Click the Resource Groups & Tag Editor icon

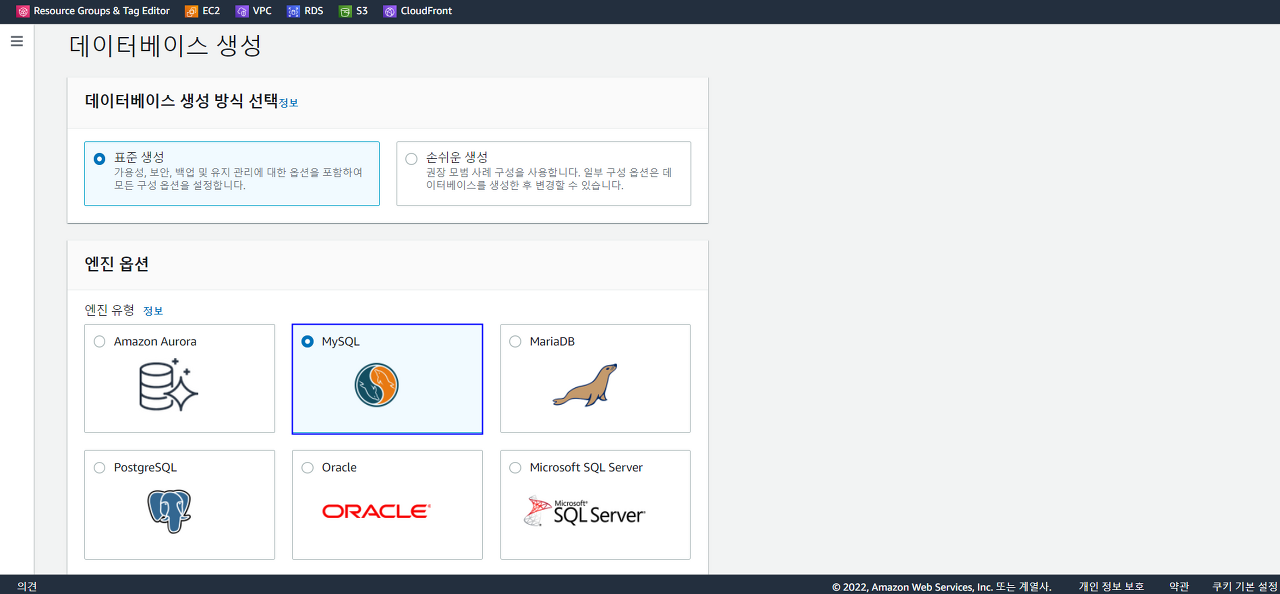23,11
